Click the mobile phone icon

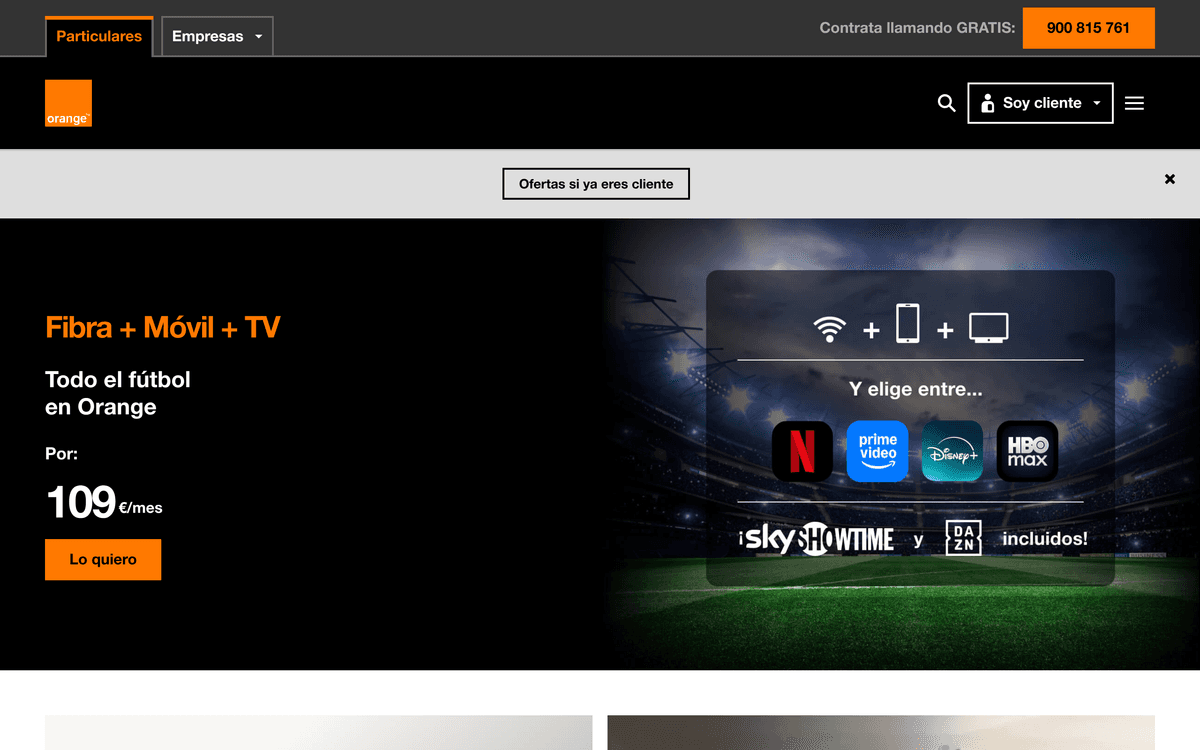[907, 324]
